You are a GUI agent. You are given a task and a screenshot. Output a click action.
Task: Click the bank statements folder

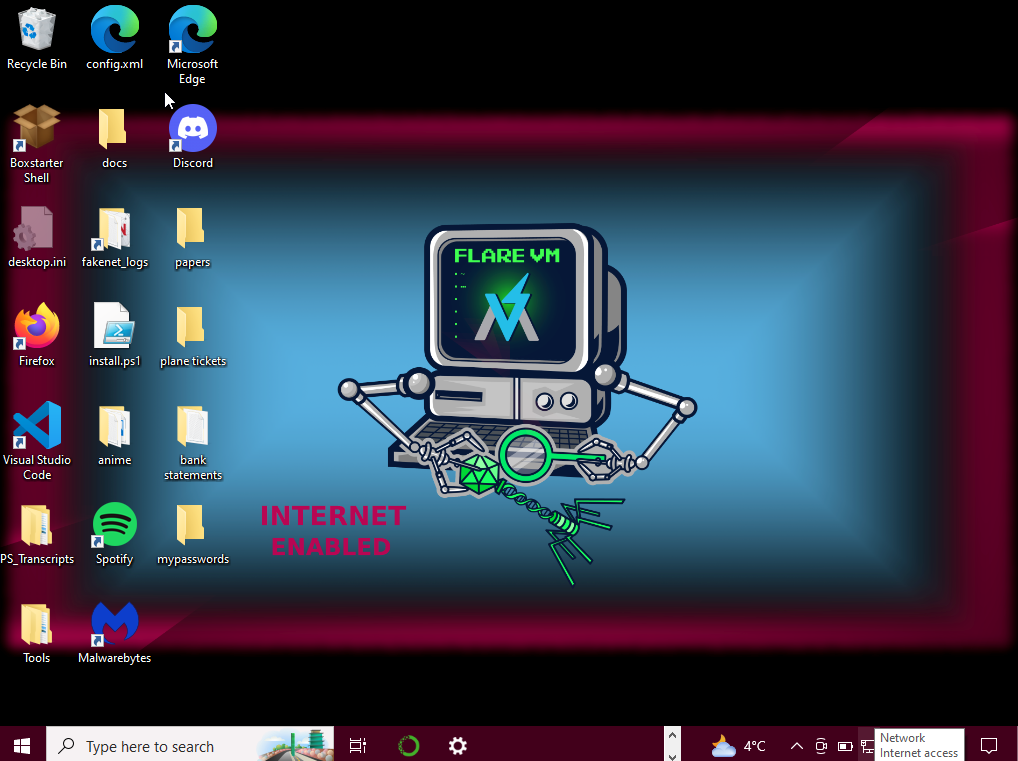pos(192,426)
